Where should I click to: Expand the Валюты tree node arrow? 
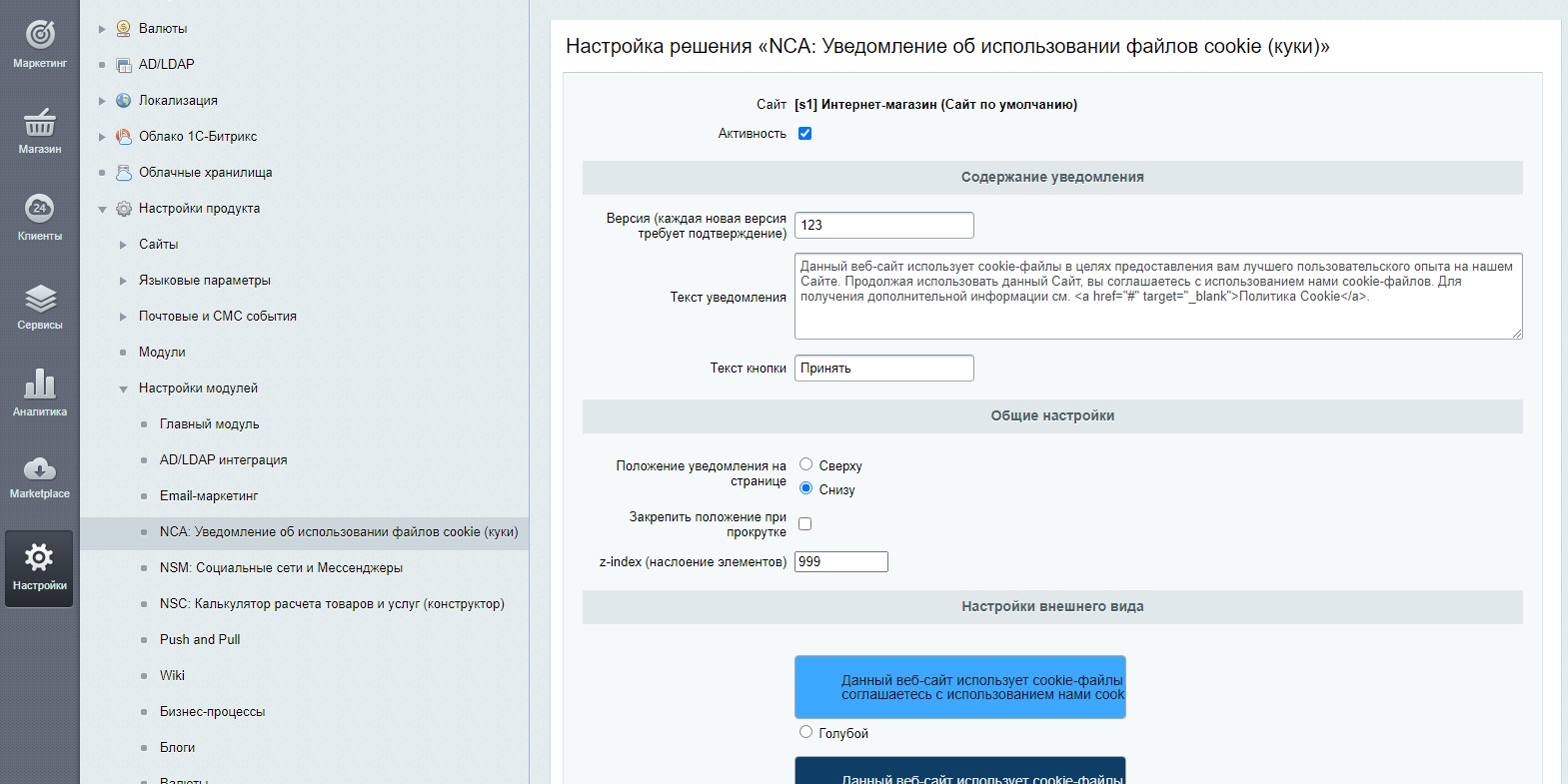[102, 29]
